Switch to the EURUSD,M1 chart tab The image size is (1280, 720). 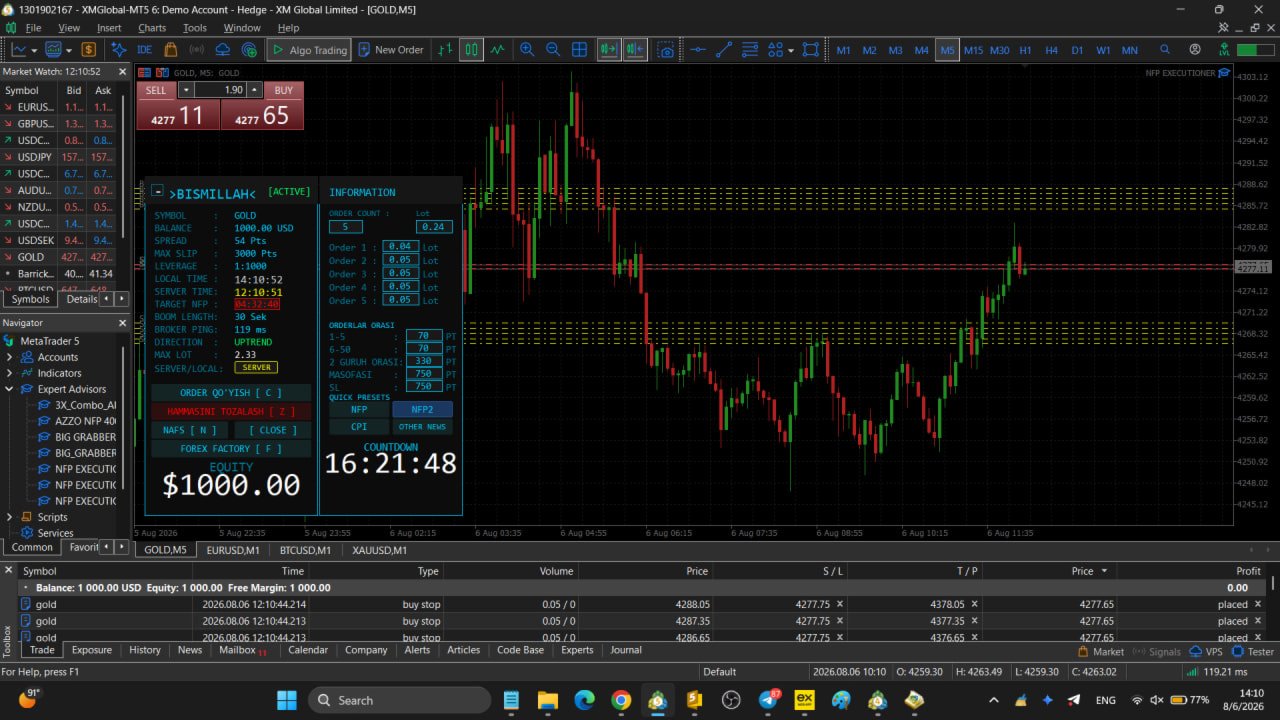tap(232, 550)
